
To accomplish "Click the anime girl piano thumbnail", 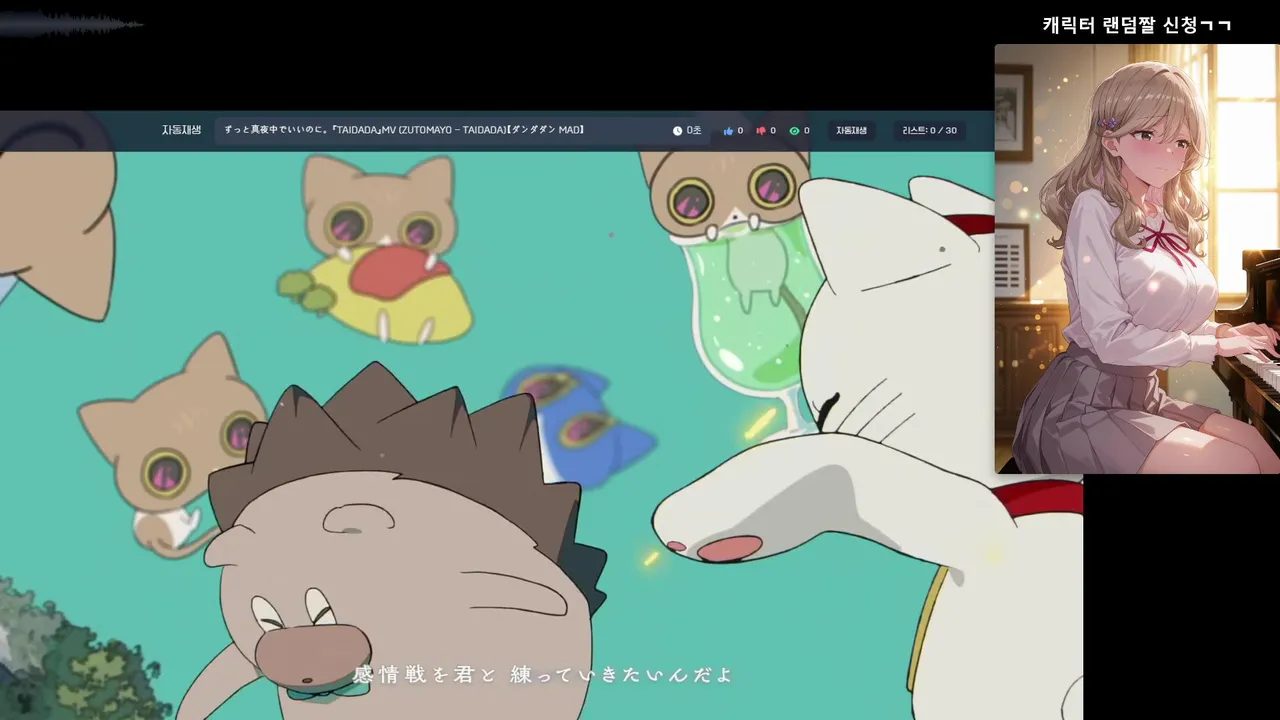I will [x=1137, y=259].
